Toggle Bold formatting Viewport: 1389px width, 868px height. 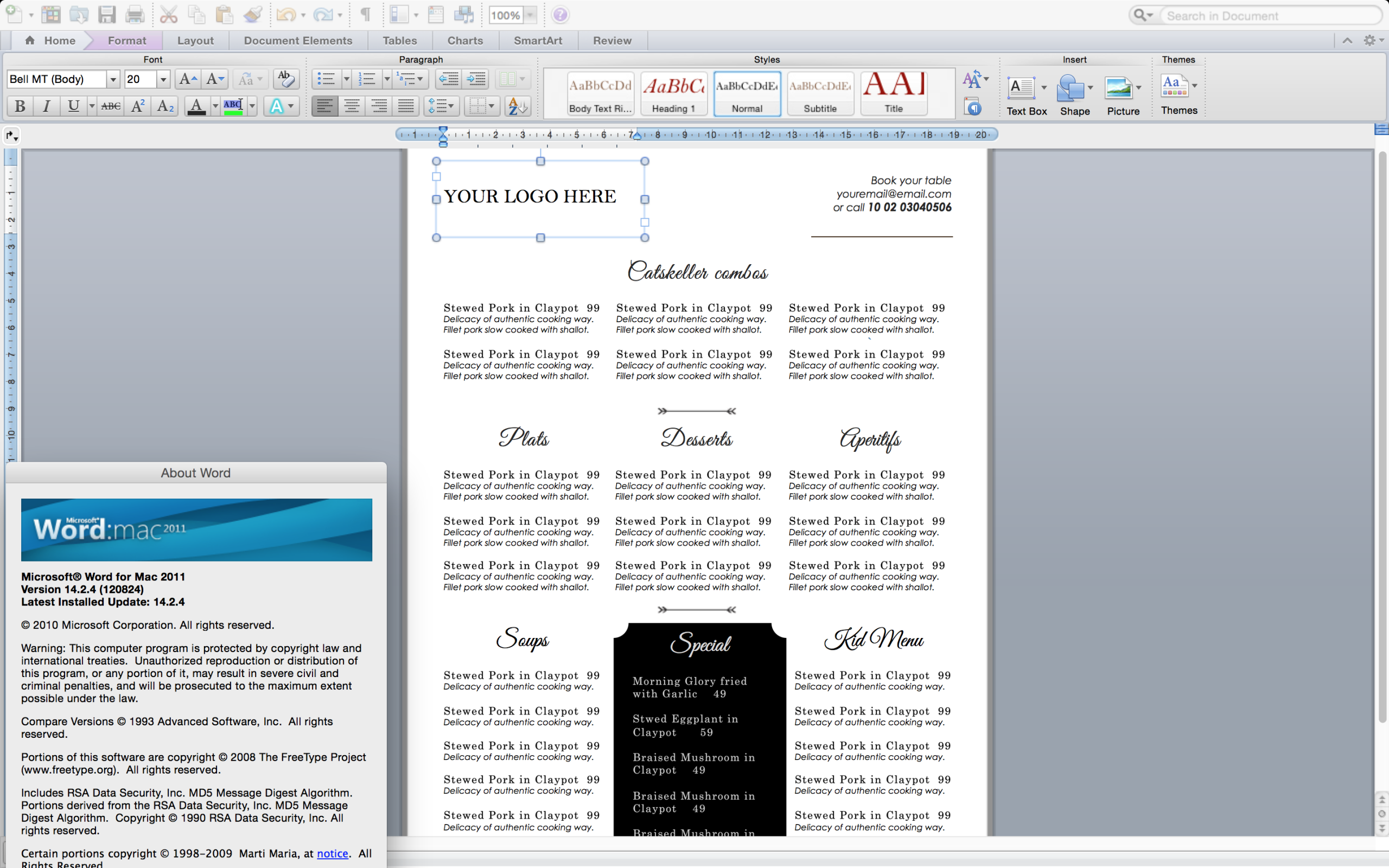tap(20, 106)
